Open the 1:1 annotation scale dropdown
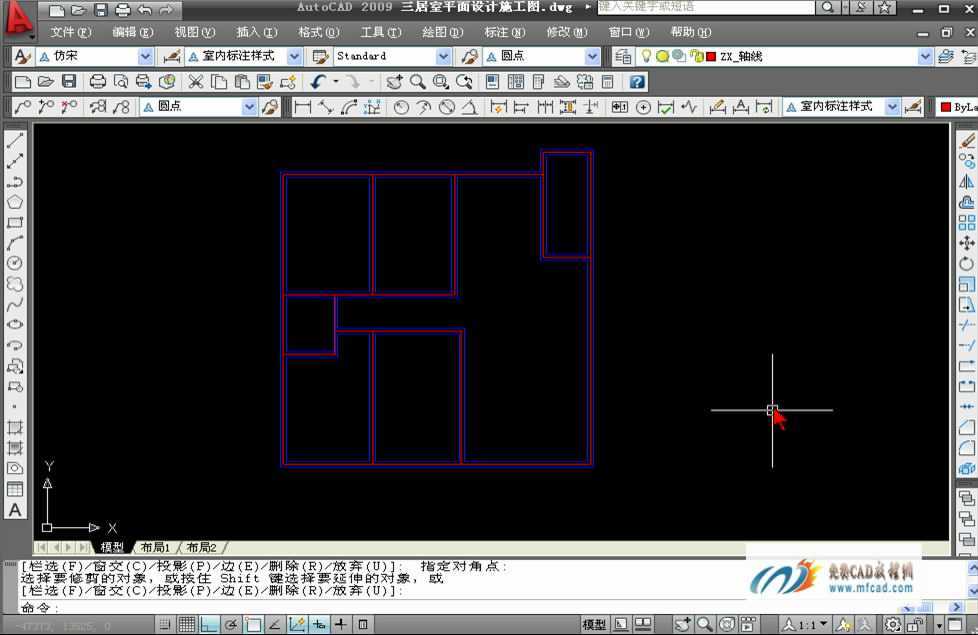This screenshot has width=978, height=635. [806, 624]
